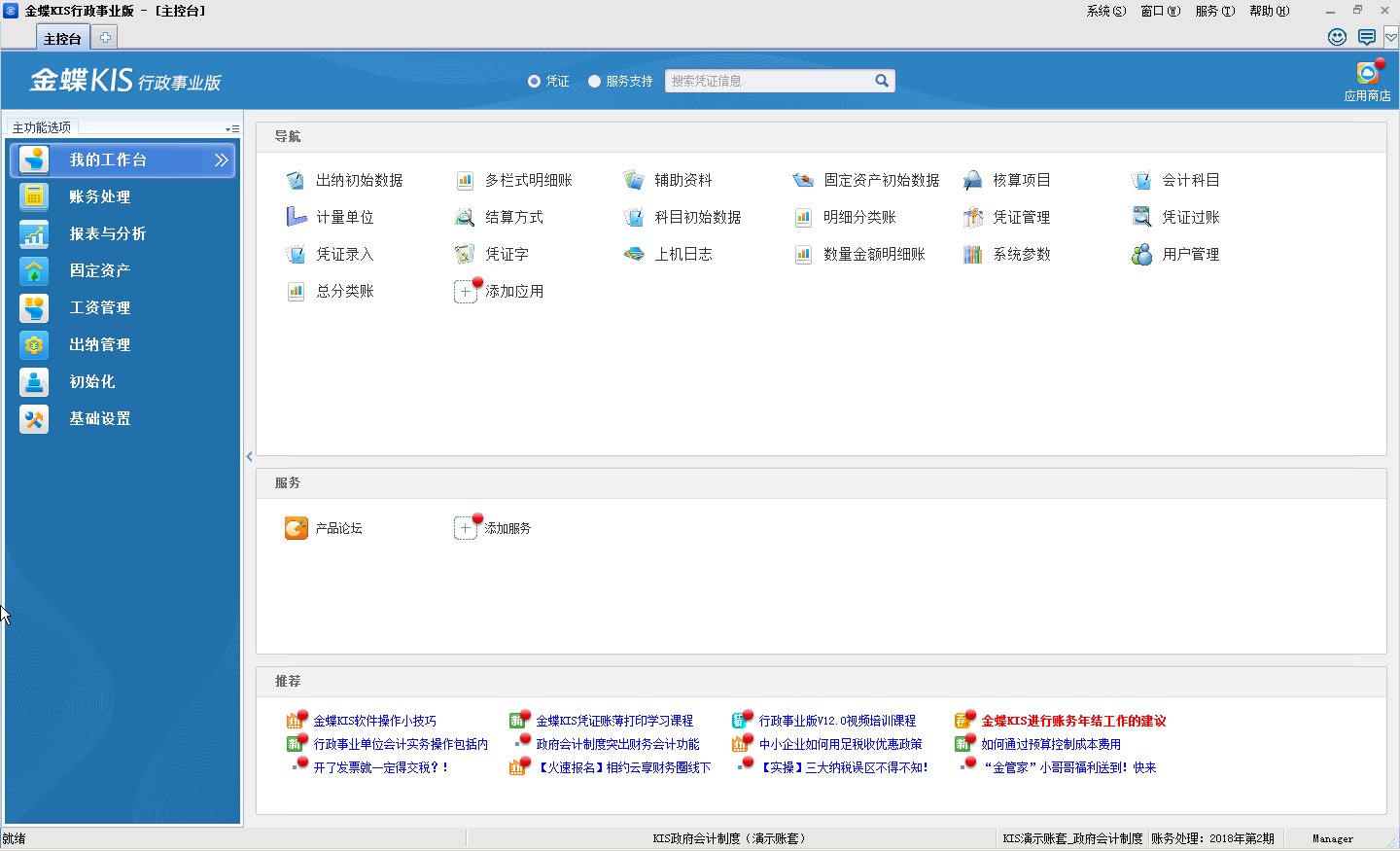Select 固定资产 in the sidebar
This screenshot has height=851, width=1400.
point(122,270)
